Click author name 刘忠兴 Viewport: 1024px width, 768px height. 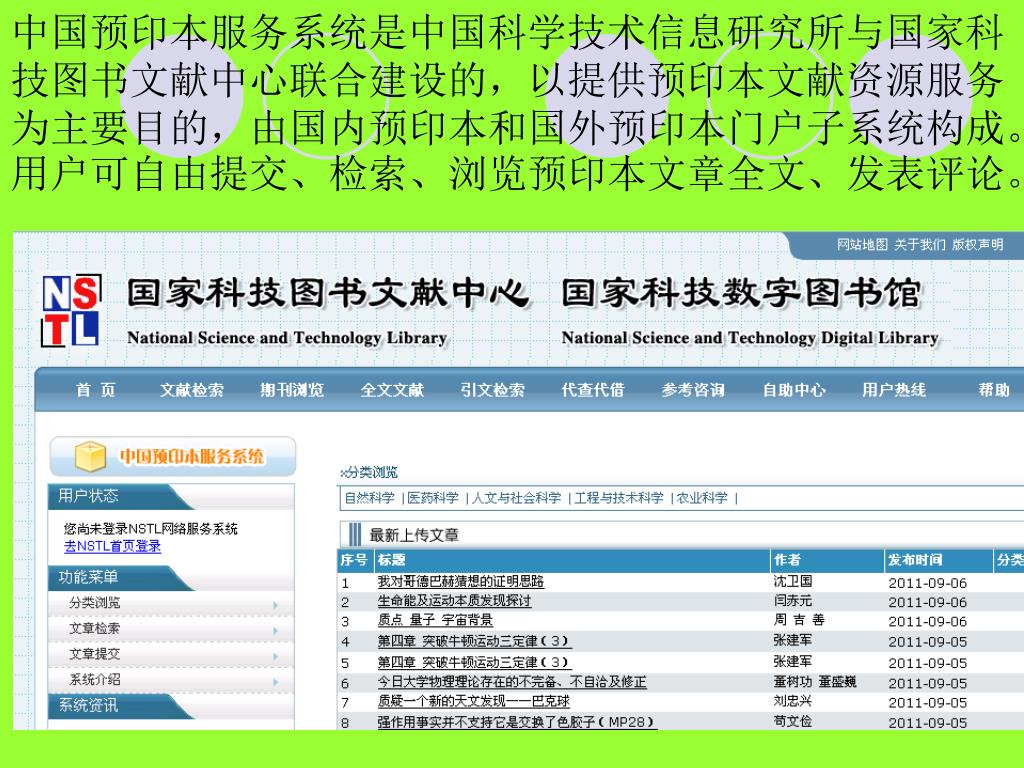click(793, 701)
